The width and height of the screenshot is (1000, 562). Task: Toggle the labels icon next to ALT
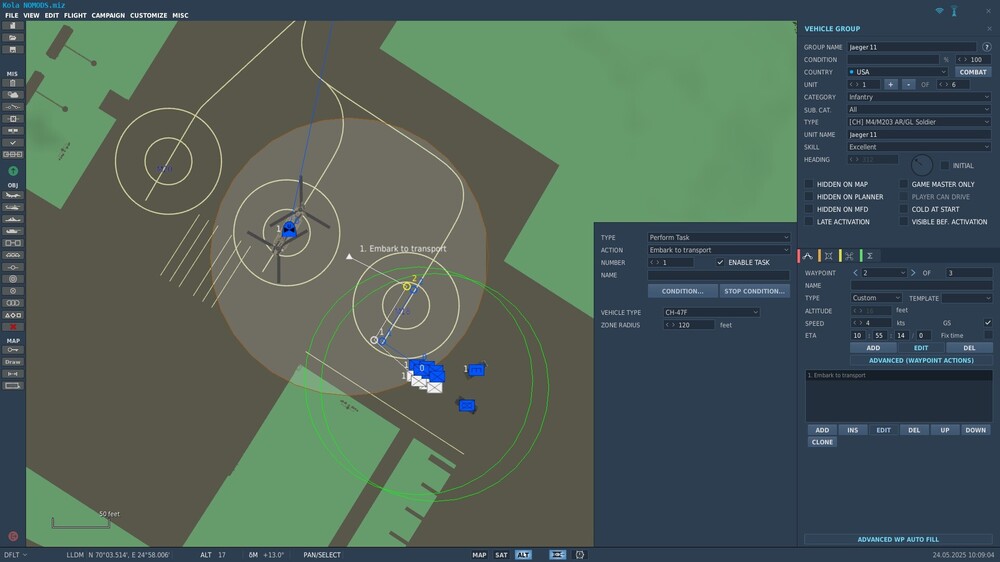point(557,555)
